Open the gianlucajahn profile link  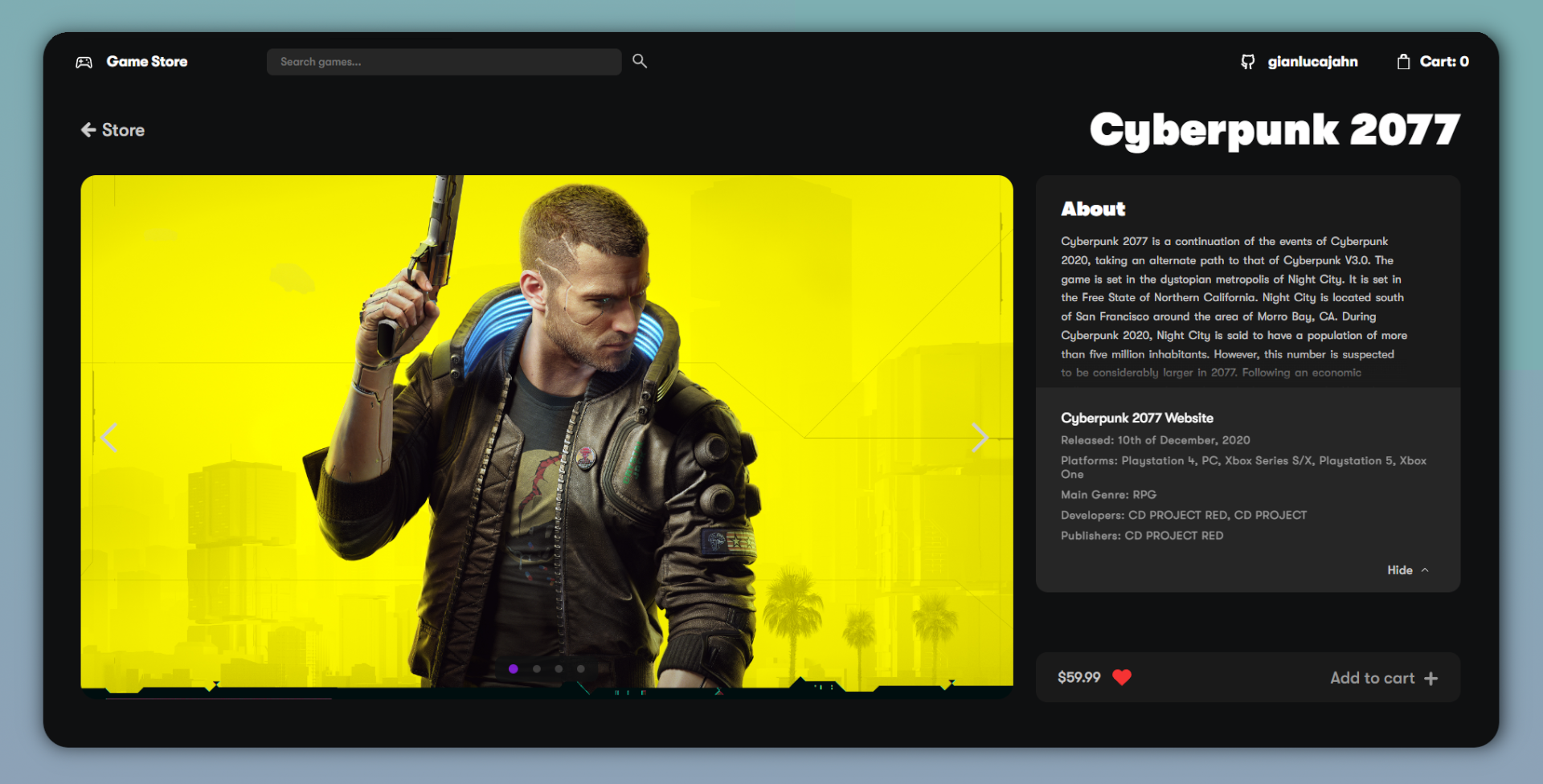(1312, 62)
